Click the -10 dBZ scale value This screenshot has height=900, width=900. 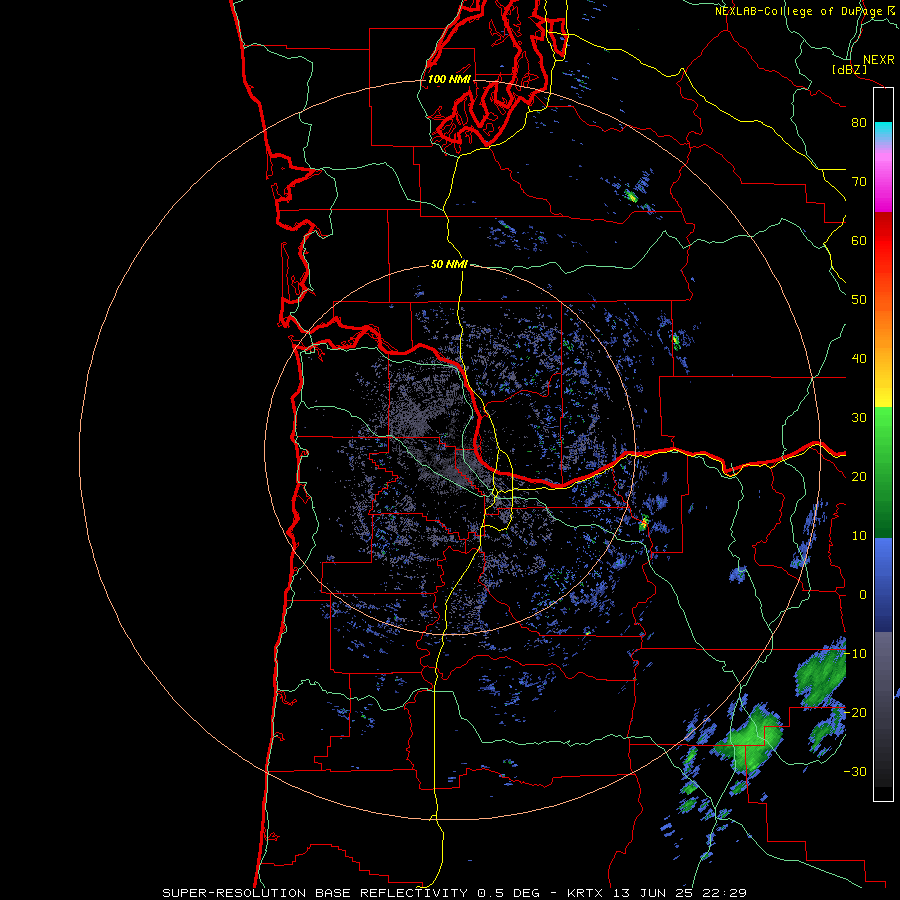tap(855, 654)
